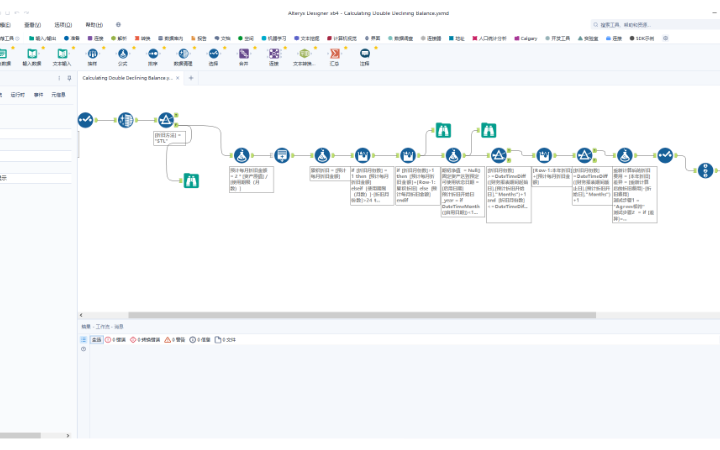Image resolution: width=720 pixels, height=450 pixels.
Task: Show all messages with the 全部 button
Action: (96, 340)
